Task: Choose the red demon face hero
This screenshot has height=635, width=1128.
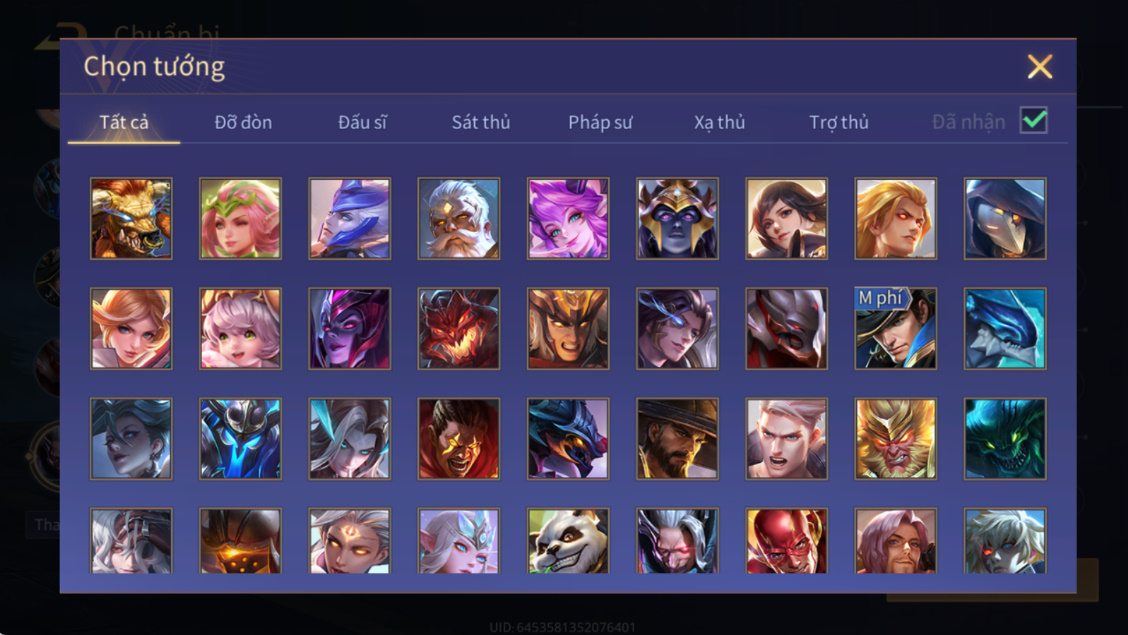Action: click(458, 329)
